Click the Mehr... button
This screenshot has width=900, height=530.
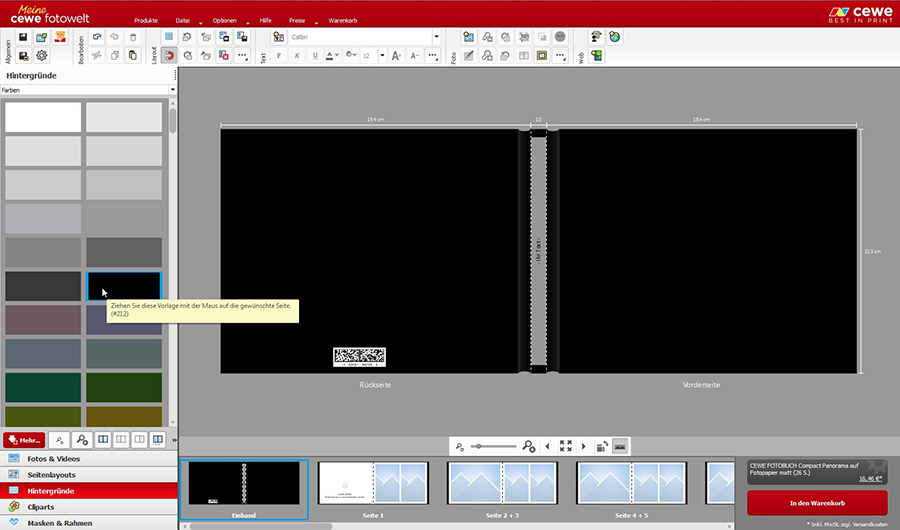click(x=23, y=440)
